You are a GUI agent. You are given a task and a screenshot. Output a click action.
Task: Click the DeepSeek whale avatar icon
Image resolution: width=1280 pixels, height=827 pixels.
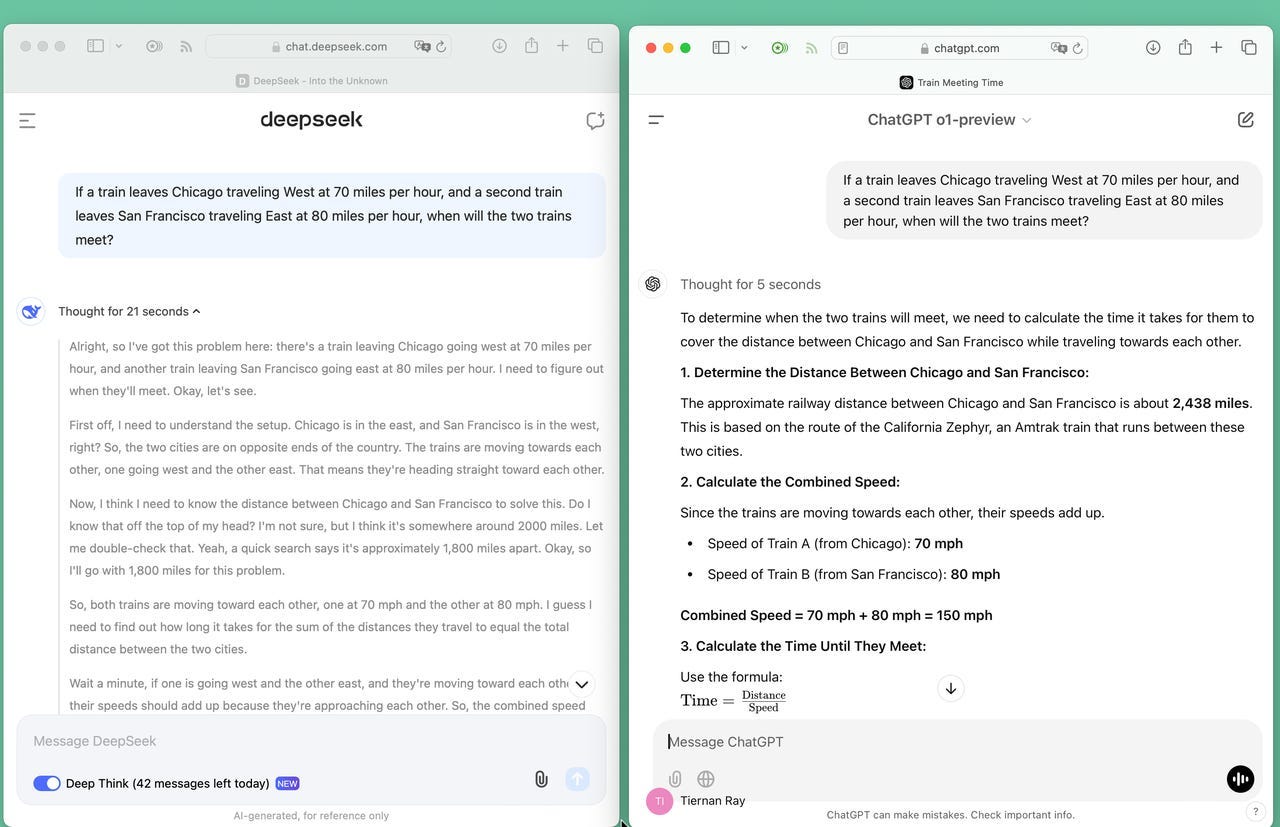pyautogui.click(x=31, y=311)
